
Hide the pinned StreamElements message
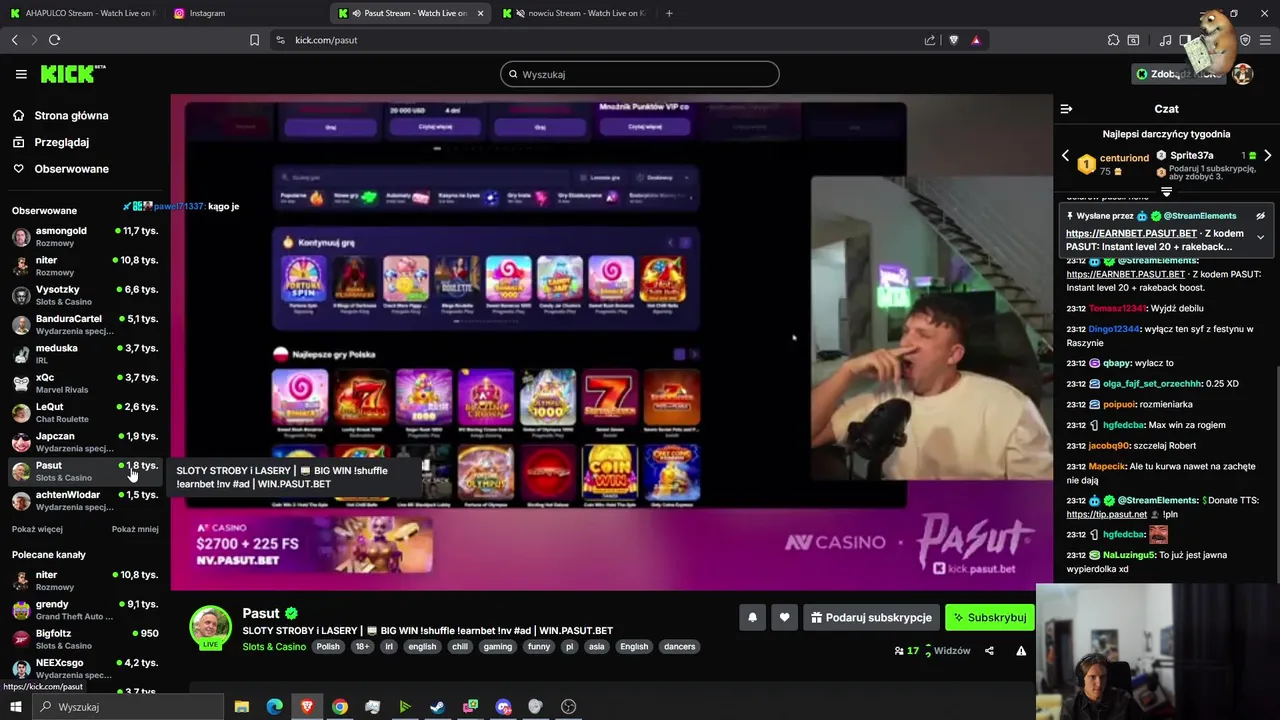1260,216
